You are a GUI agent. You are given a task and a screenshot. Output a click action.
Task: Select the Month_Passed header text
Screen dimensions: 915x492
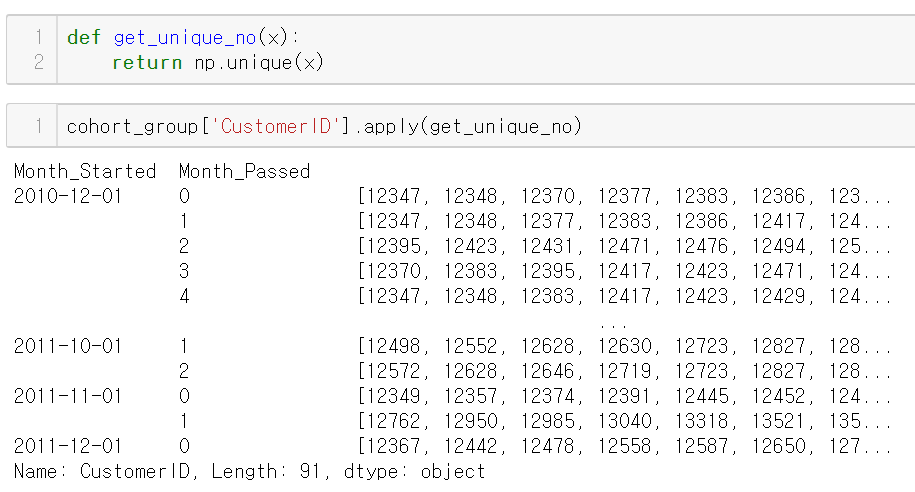pos(245,172)
